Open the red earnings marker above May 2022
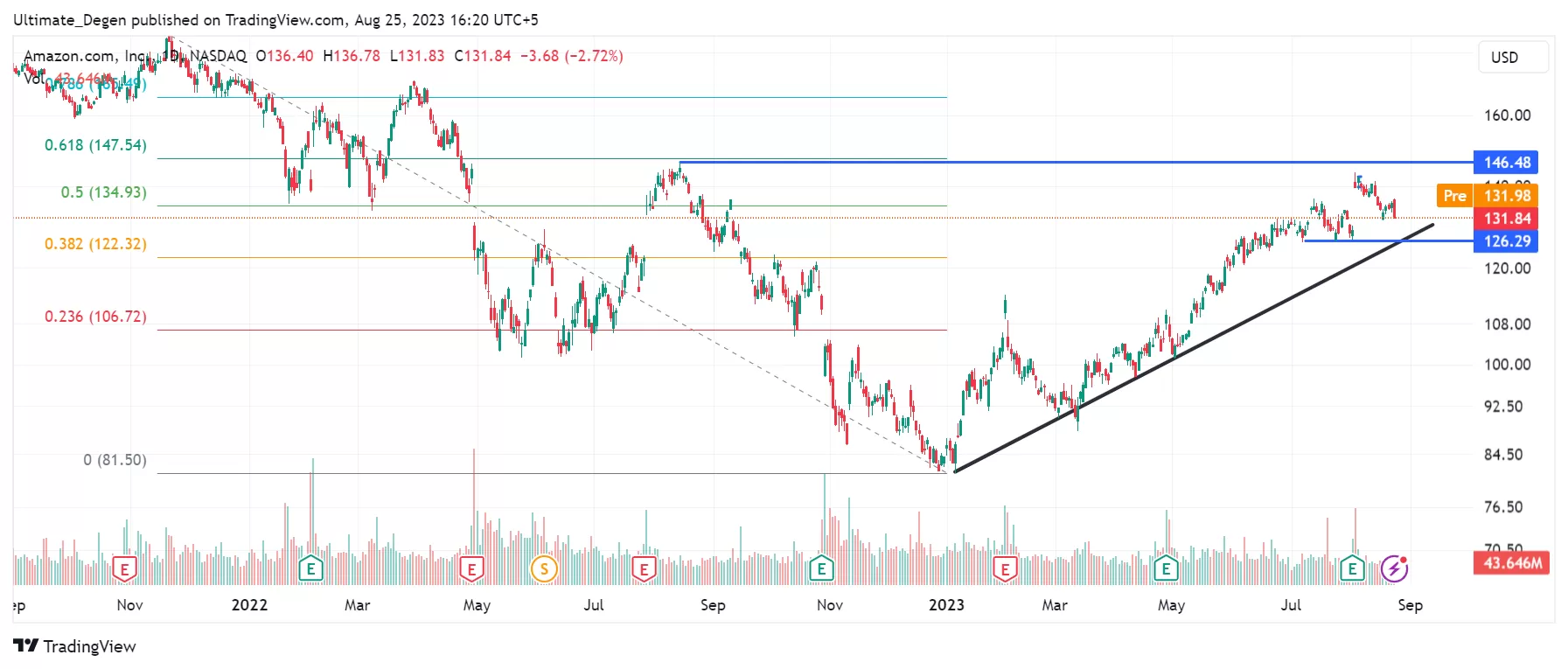The image size is (1568, 669). (471, 570)
